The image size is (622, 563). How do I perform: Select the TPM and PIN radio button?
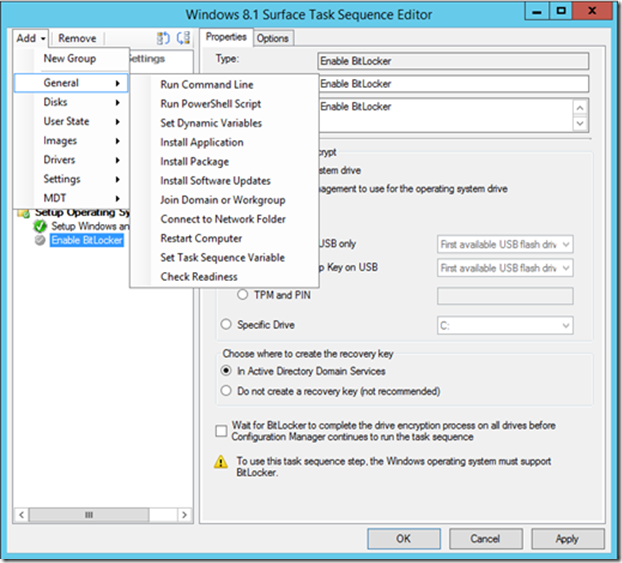tap(242, 295)
